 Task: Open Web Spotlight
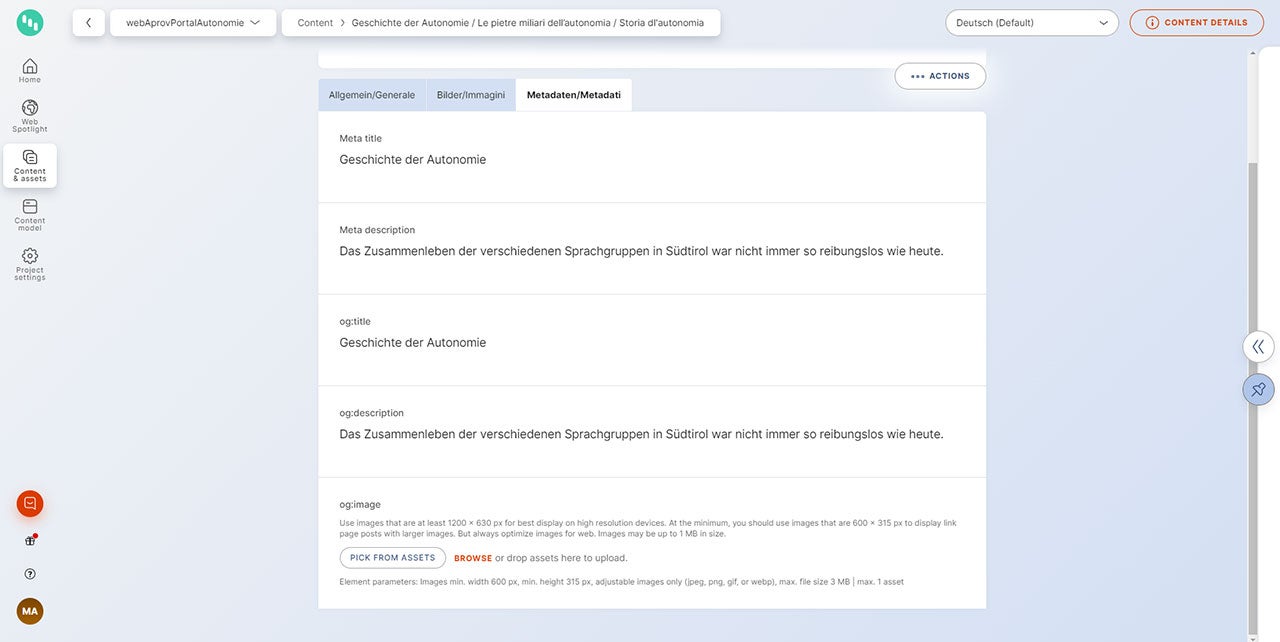[x=30, y=115]
